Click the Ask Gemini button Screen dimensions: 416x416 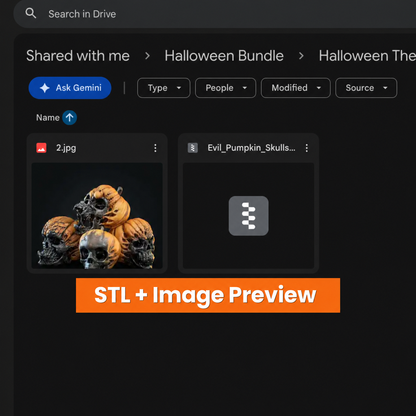70,88
